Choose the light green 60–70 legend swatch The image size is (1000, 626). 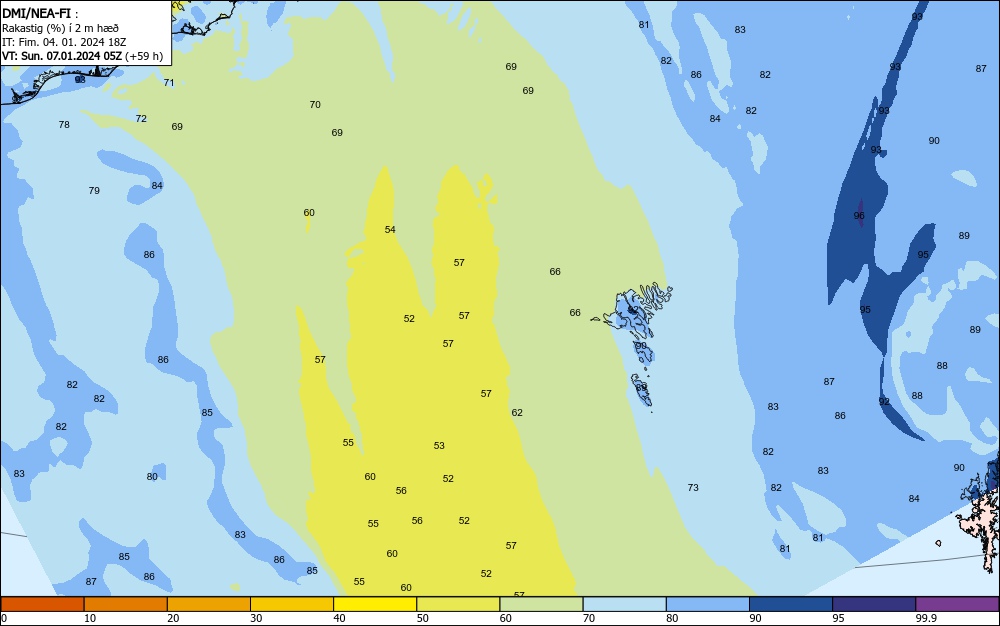541,604
